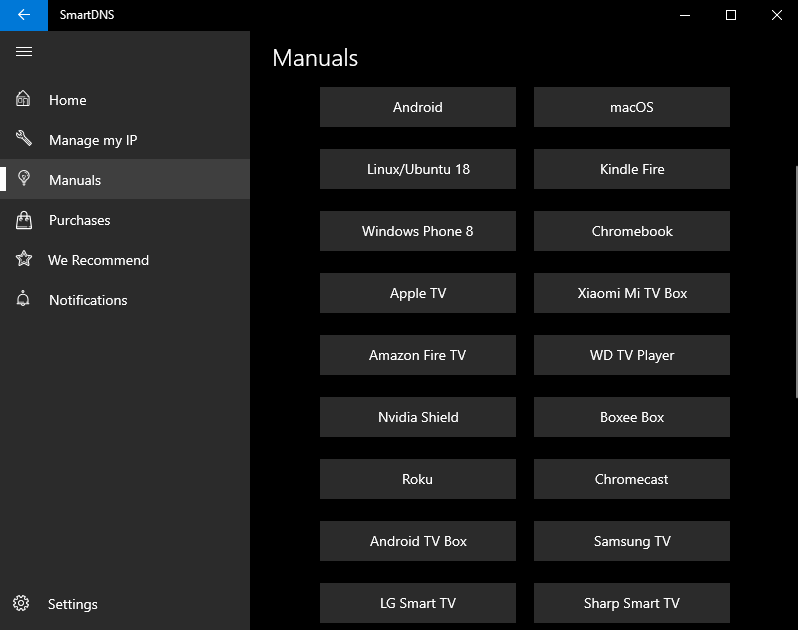Click the Notifications bell icon
Screen dimensions: 798x630
23,299
